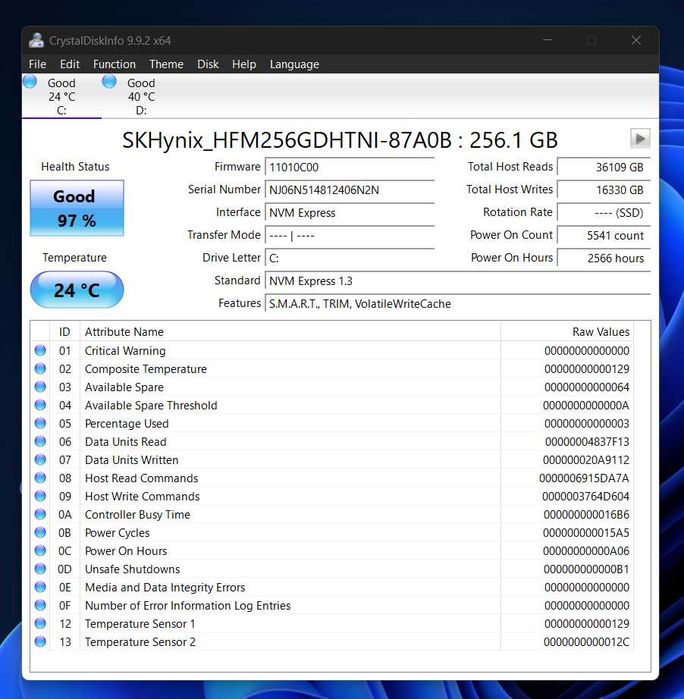Click the Total Host Writes value 16330 GB
The width and height of the screenshot is (684, 699).
[604, 190]
